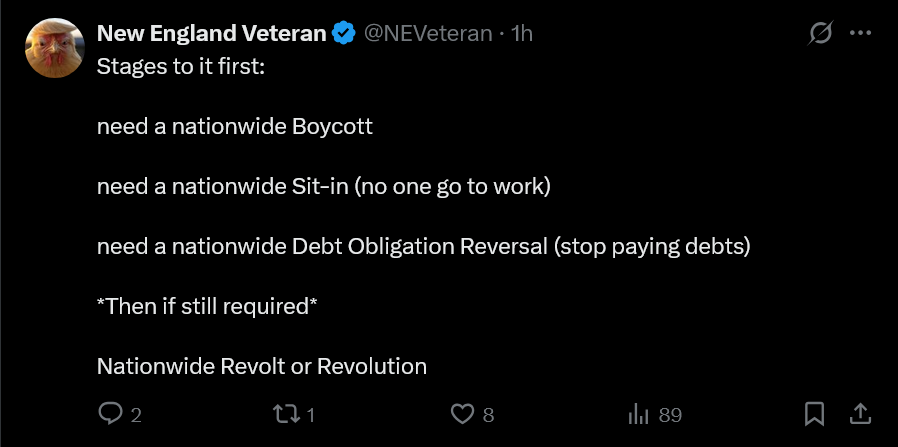The height and width of the screenshot is (447, 898).
Task: Click the "Stages to it first:" text line
Action: 181,69
